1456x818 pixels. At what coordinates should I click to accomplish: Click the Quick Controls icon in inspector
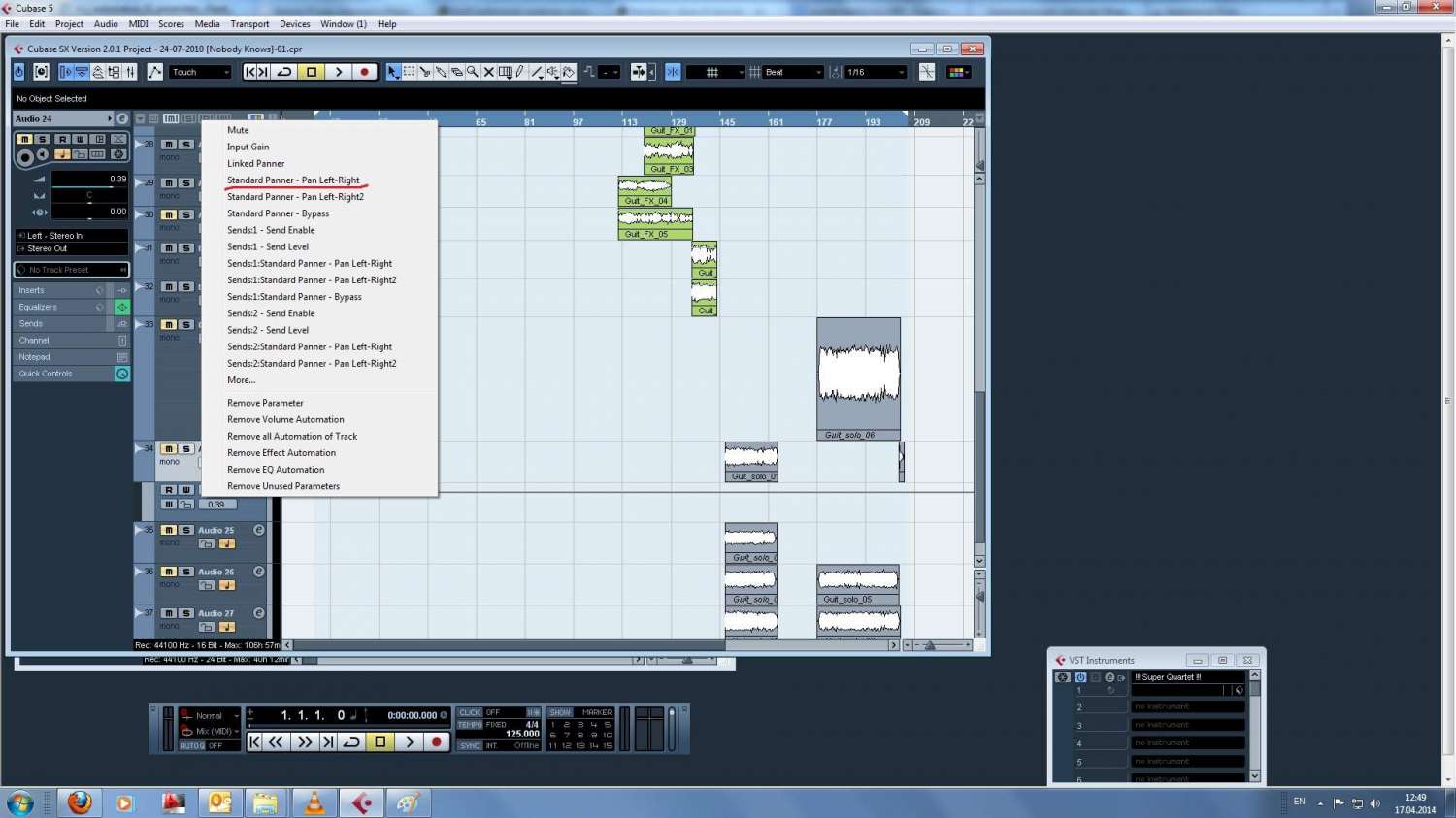click(122, 374)
